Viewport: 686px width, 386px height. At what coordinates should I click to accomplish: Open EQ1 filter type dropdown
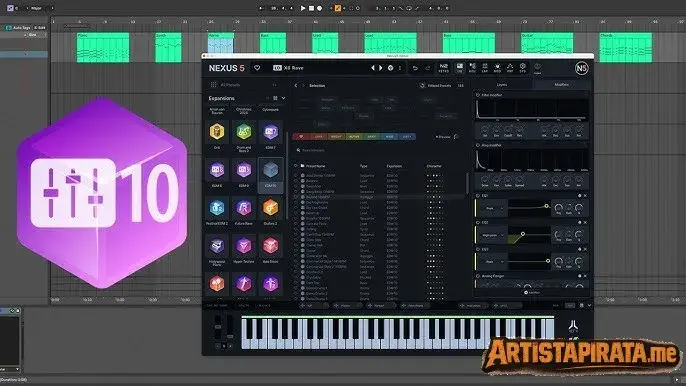coord(492,208)
